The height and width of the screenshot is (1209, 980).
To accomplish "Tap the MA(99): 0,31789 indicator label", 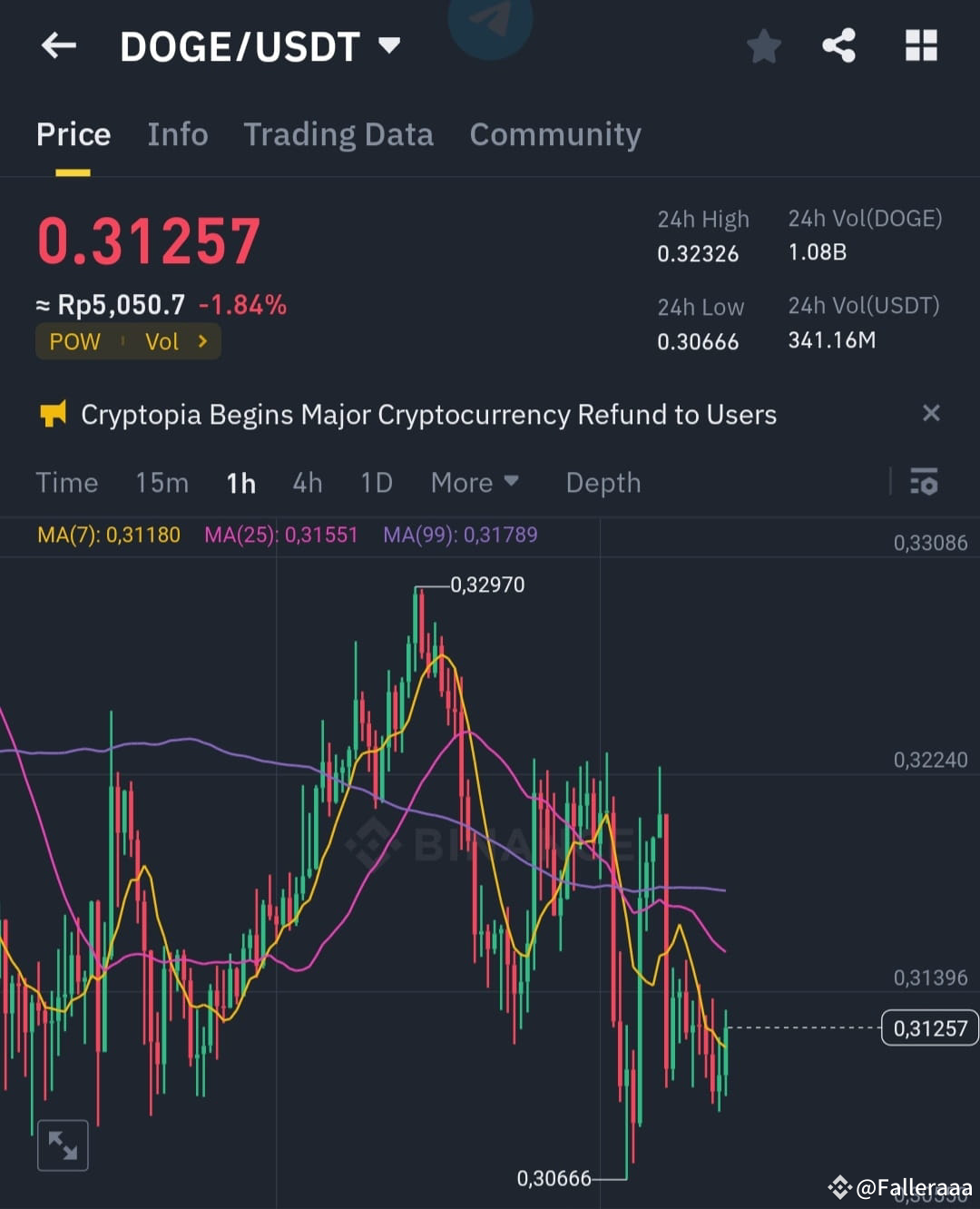I will [460, 535].
